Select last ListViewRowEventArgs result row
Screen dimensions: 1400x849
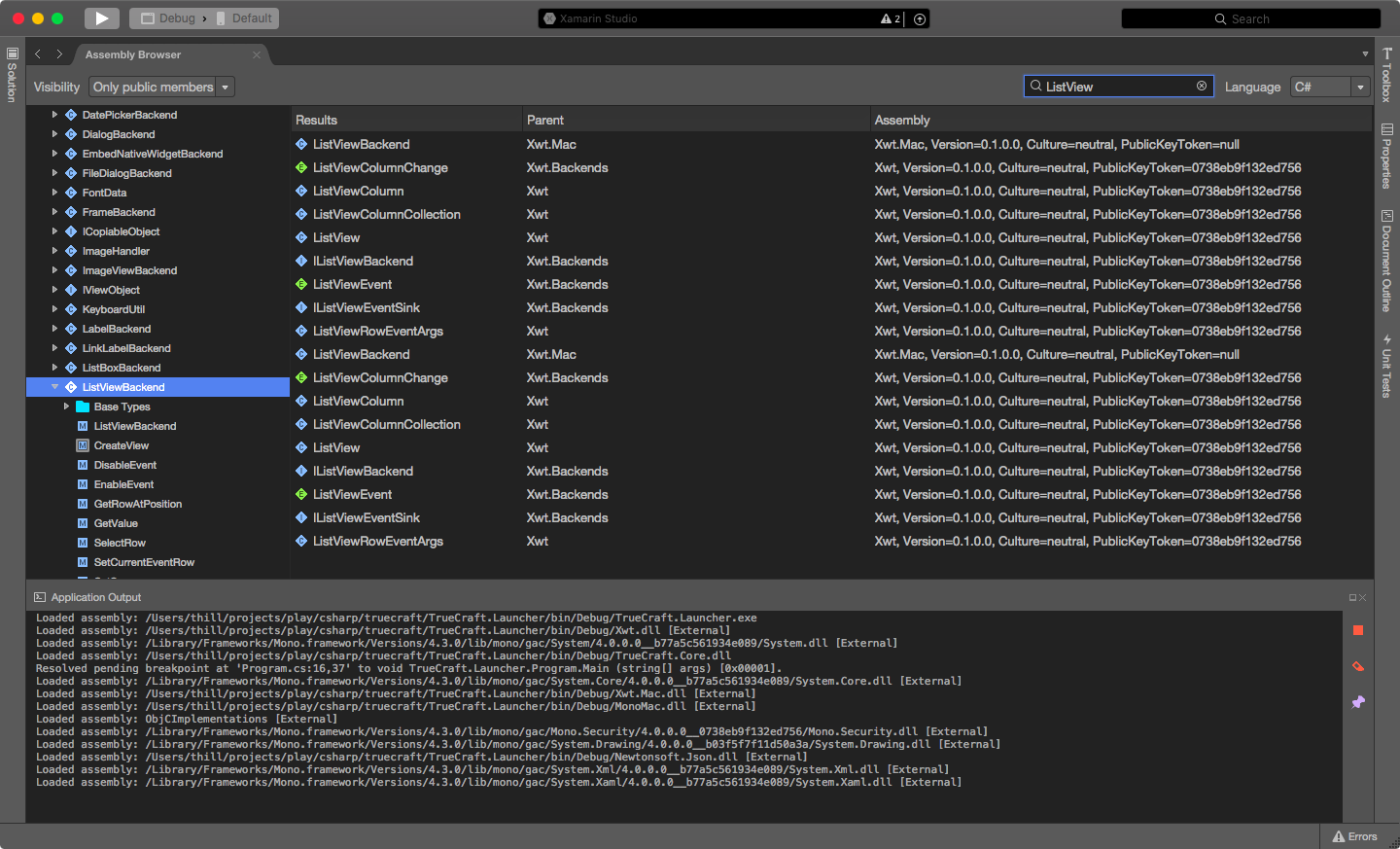832,541
